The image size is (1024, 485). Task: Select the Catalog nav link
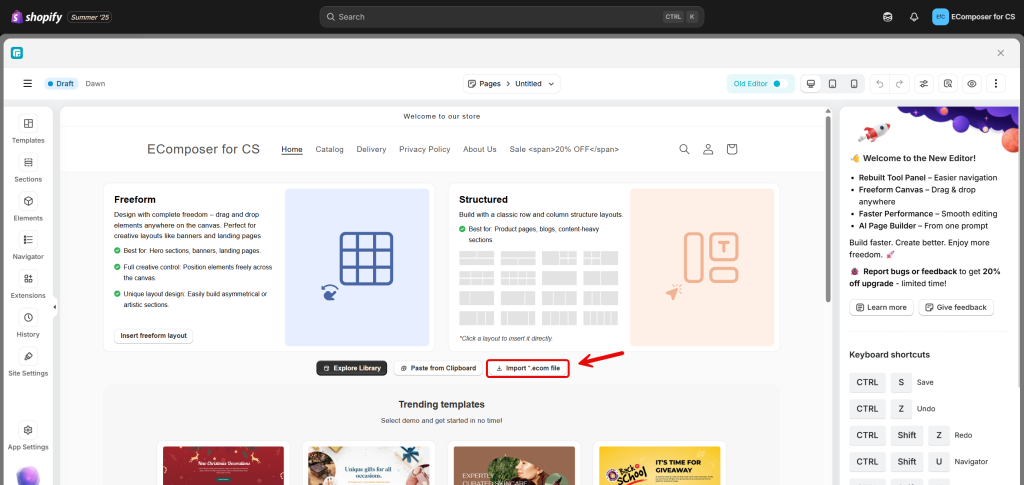pos(329,149)
